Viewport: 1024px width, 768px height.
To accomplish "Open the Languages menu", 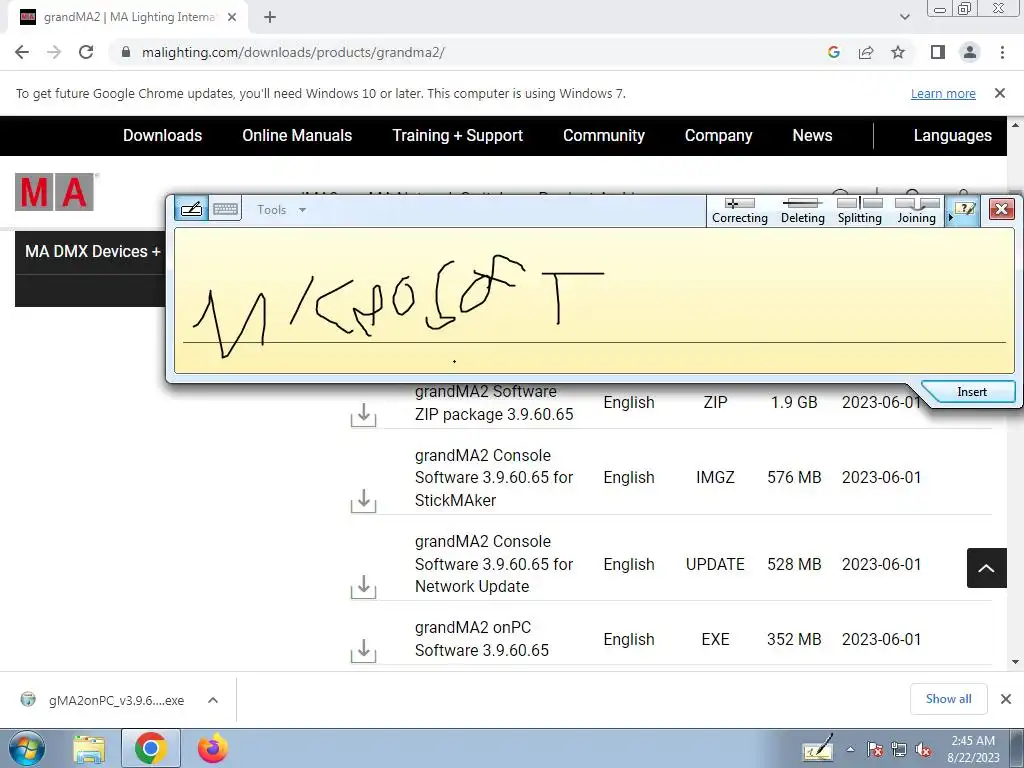I will [x=952, y=135].
